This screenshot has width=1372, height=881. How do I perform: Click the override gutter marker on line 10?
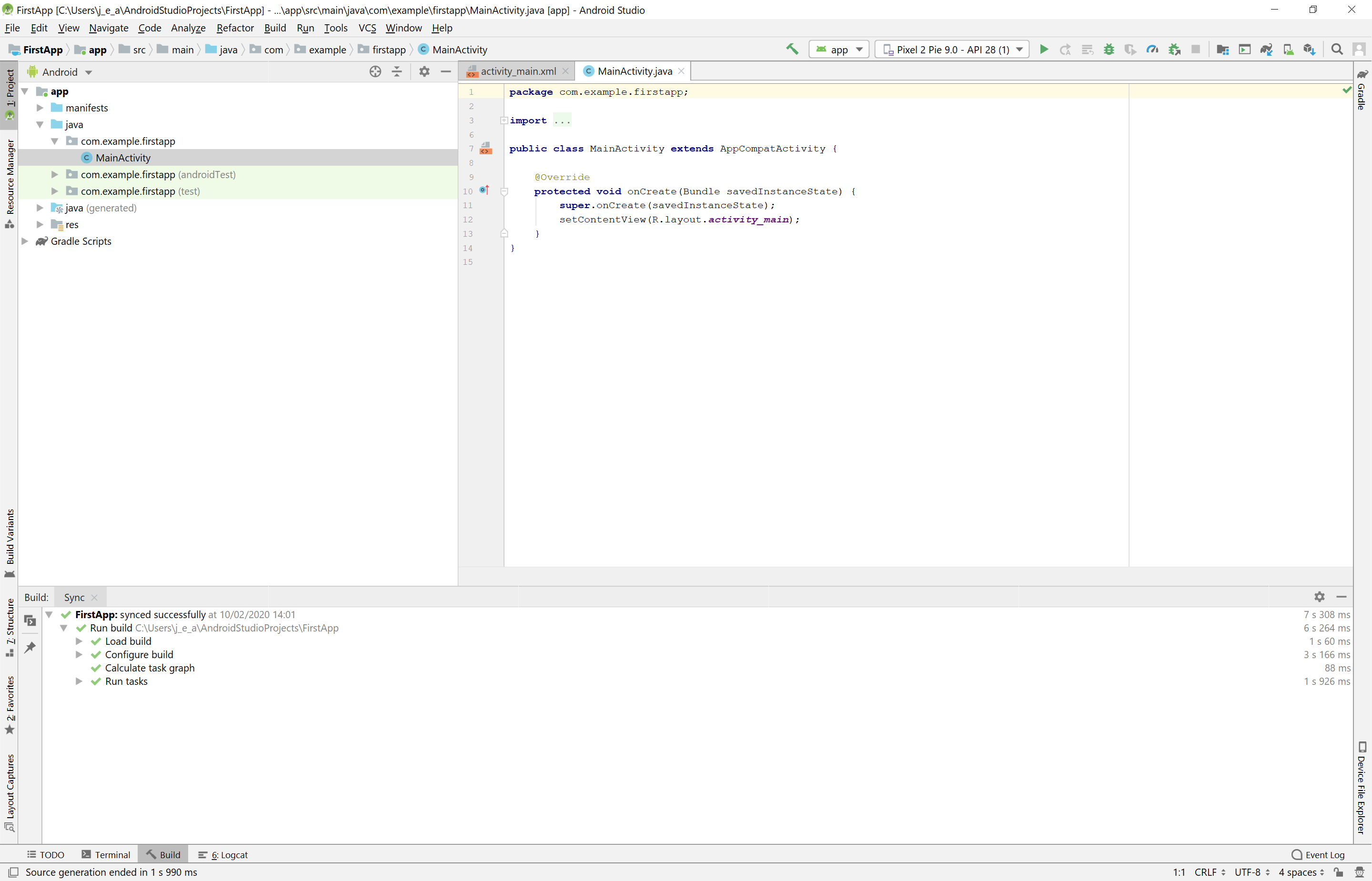click(x=484, y=190)
